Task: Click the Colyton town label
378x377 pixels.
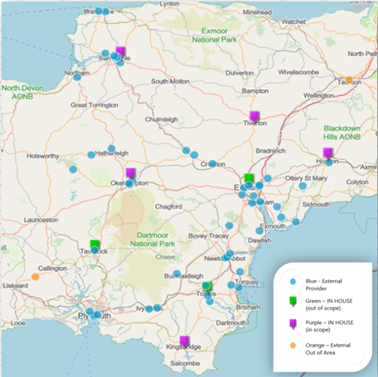Action: (357, 182)
